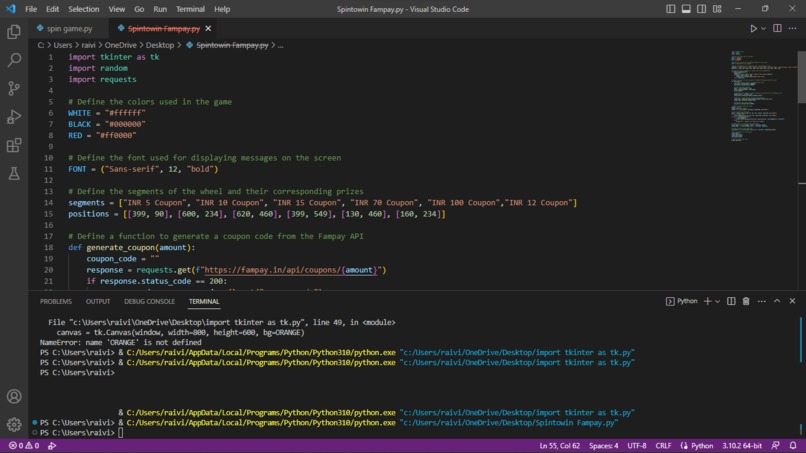Maximize panel size with chevron up
This screenshot has height=453, width=806.
click(777, 301)
